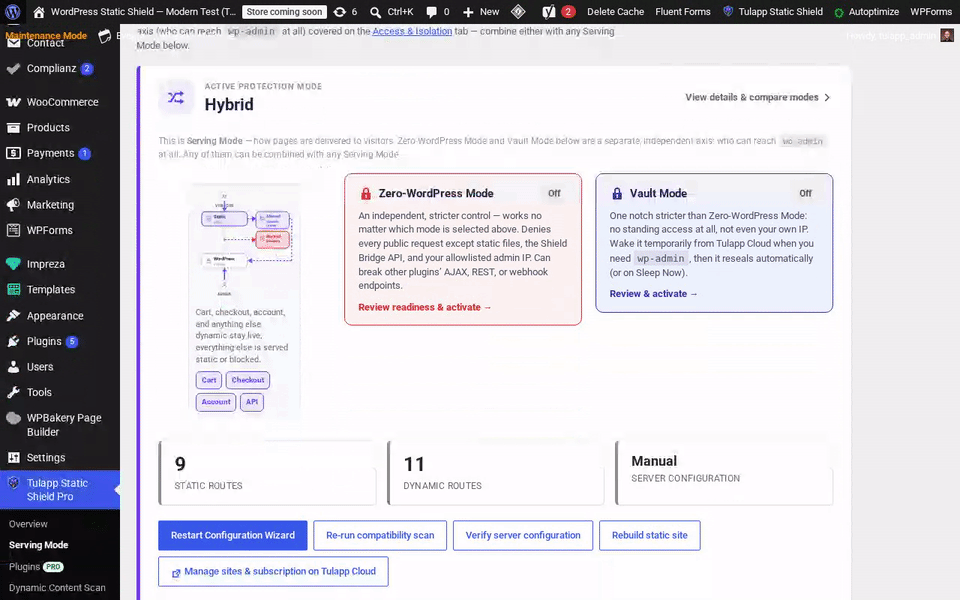This screenshot has width=960, height=600.
Task: Click Verify server configuration button
Action: click(523, 536)
